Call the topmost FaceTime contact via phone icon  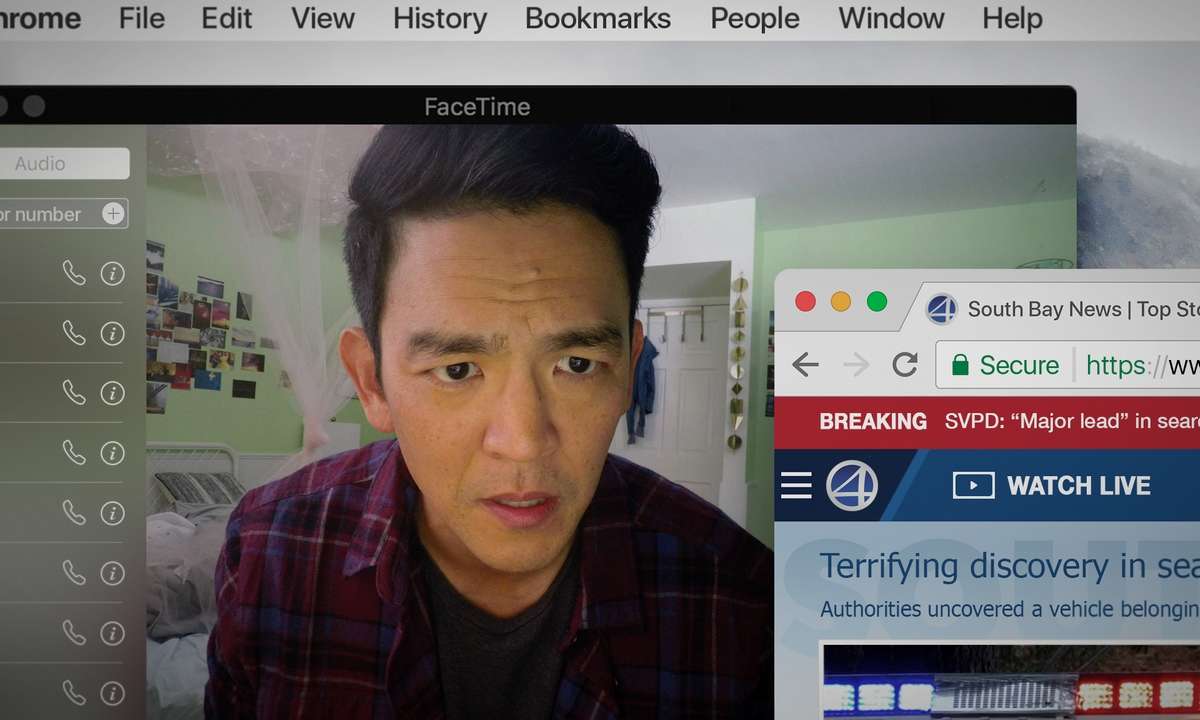74,272
